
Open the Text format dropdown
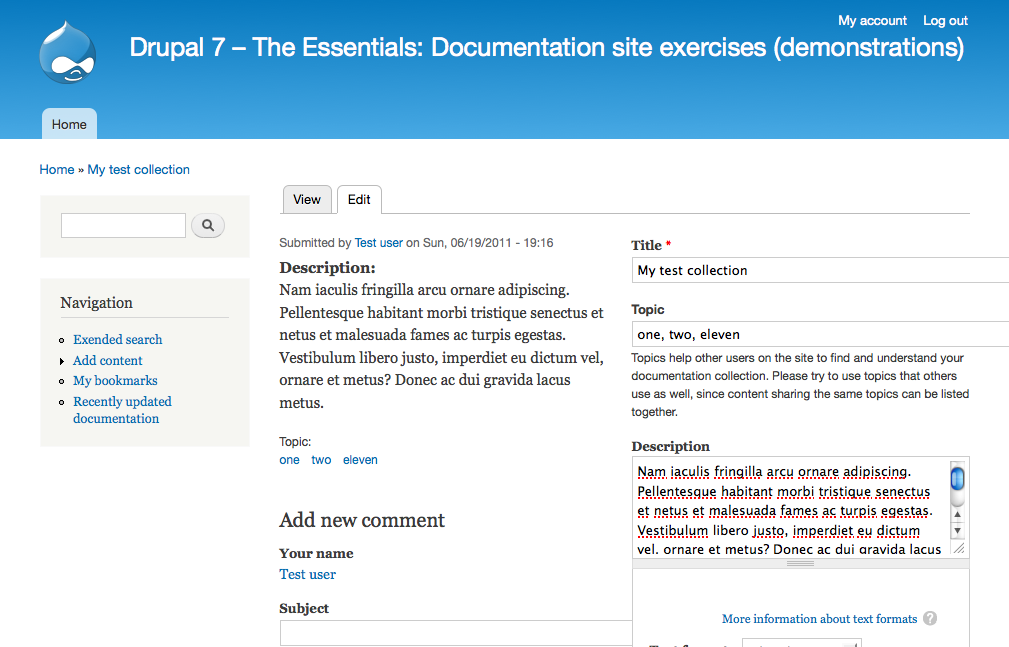tap(801, 642)
